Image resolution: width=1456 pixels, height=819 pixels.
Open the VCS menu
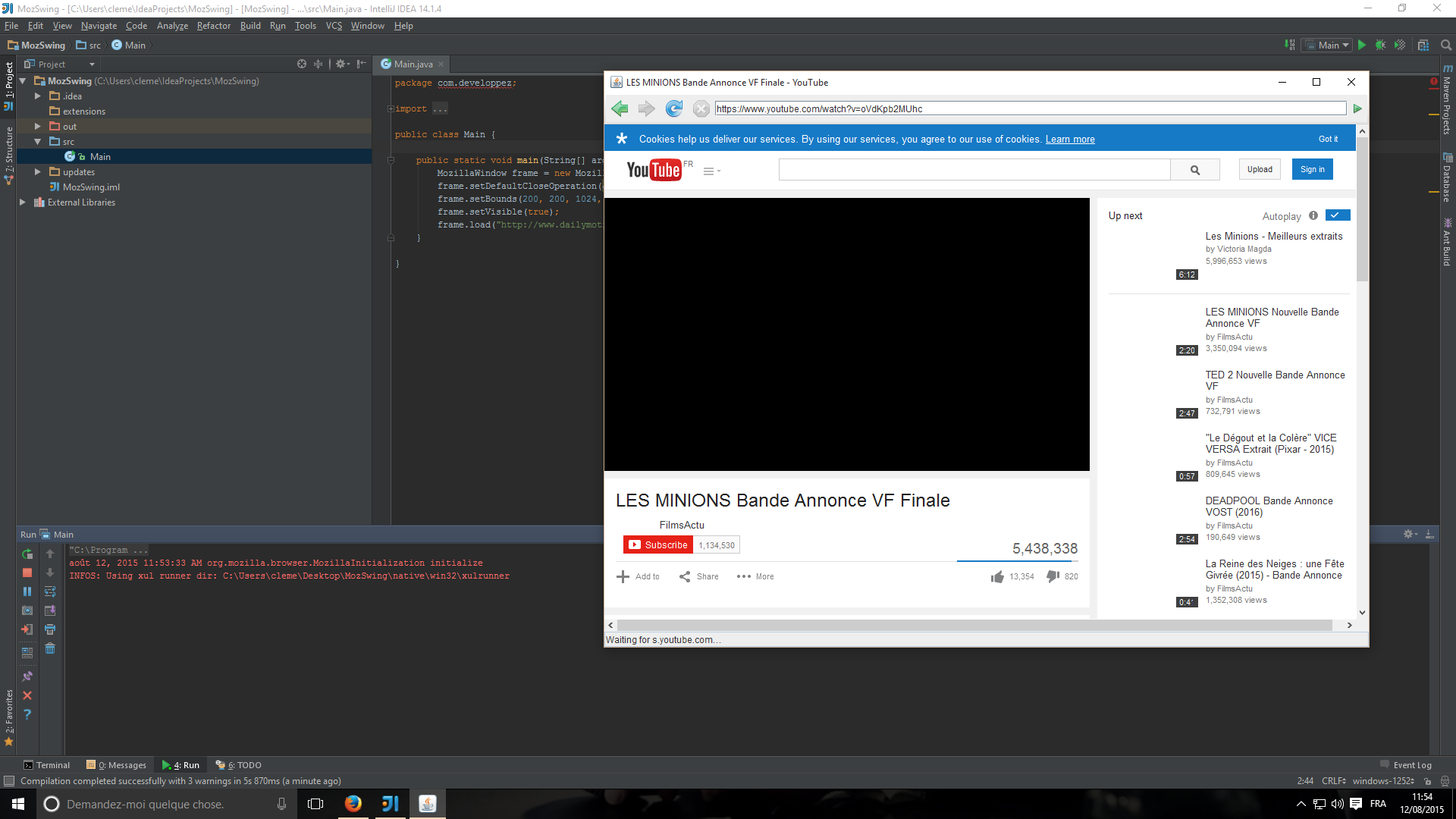point(334,26)
